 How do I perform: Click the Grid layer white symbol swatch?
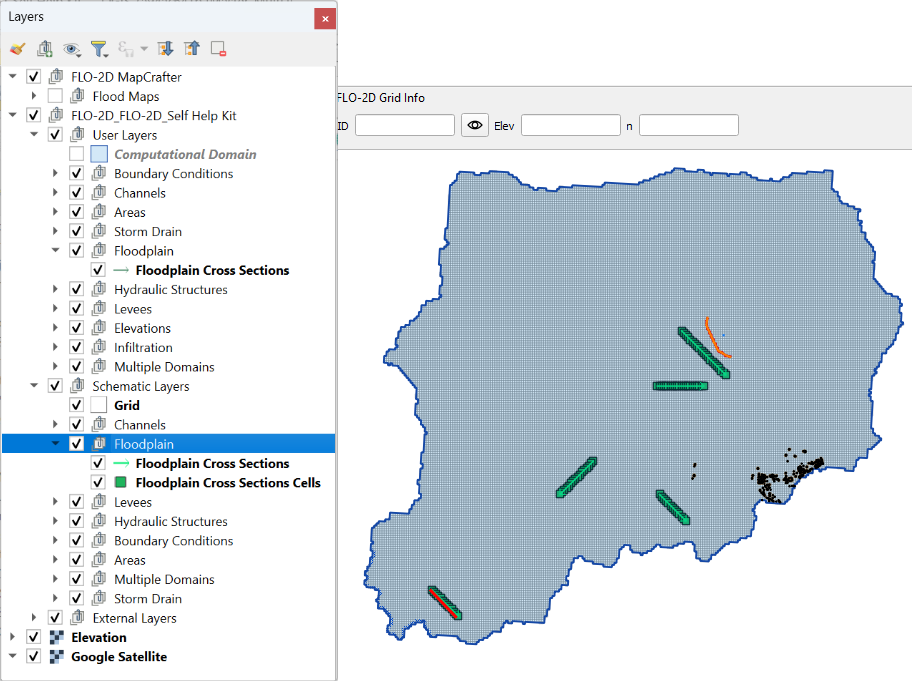(98, 405)
